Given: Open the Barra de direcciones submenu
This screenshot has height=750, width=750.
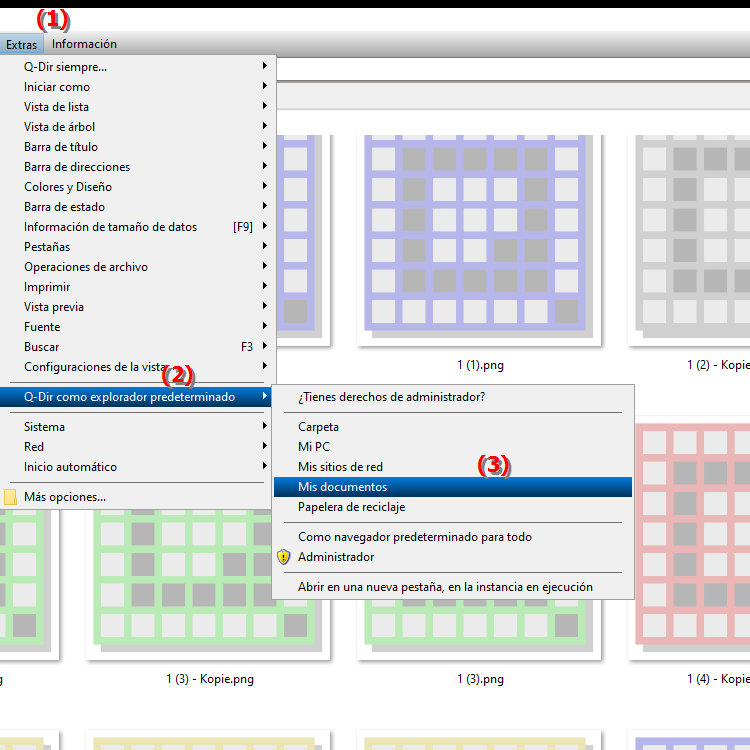Looking at the screenshot, I should [138, 167].
